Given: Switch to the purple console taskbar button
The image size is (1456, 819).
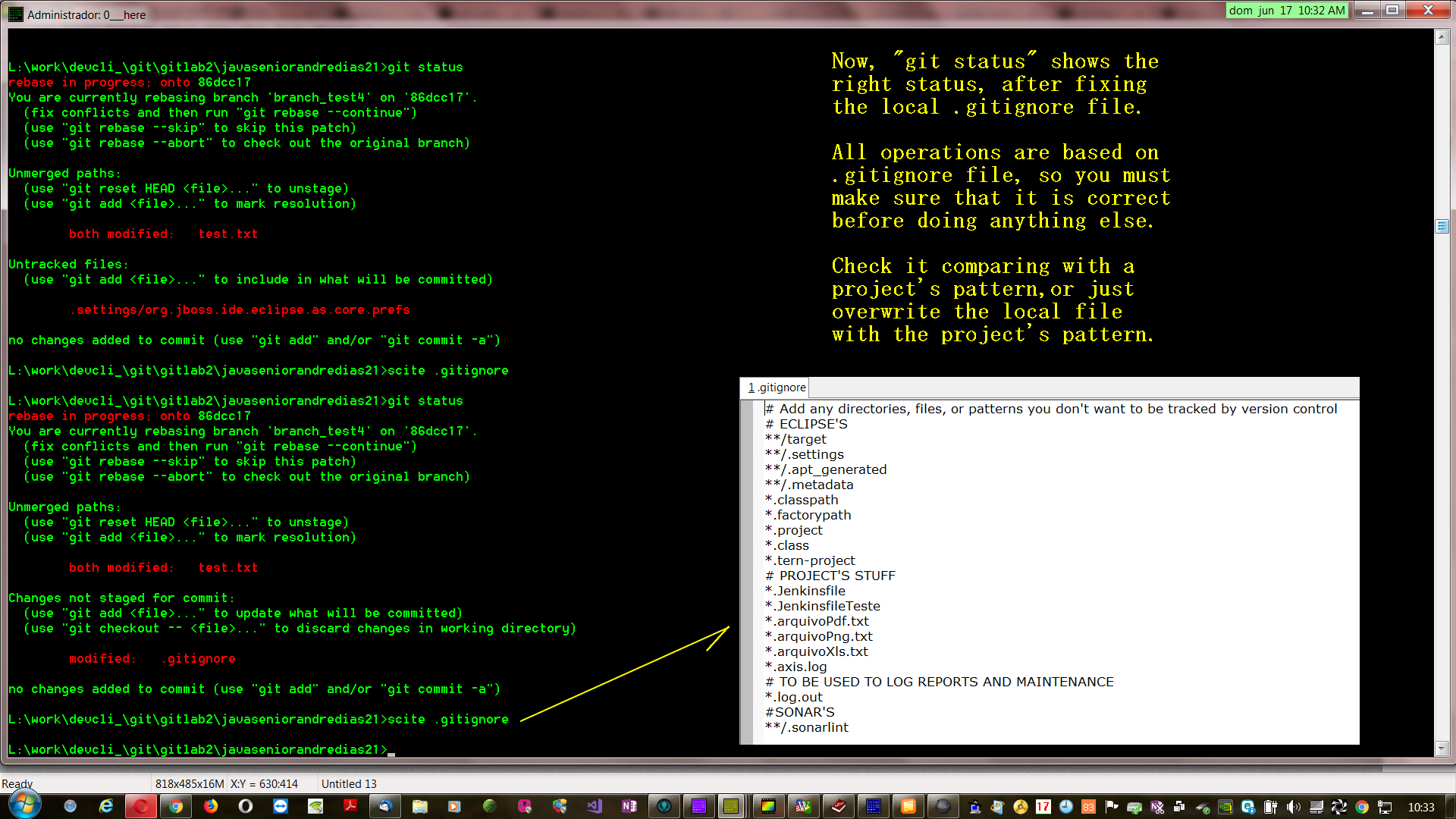Looking at the screenshot, I should (x=699, y=806).
